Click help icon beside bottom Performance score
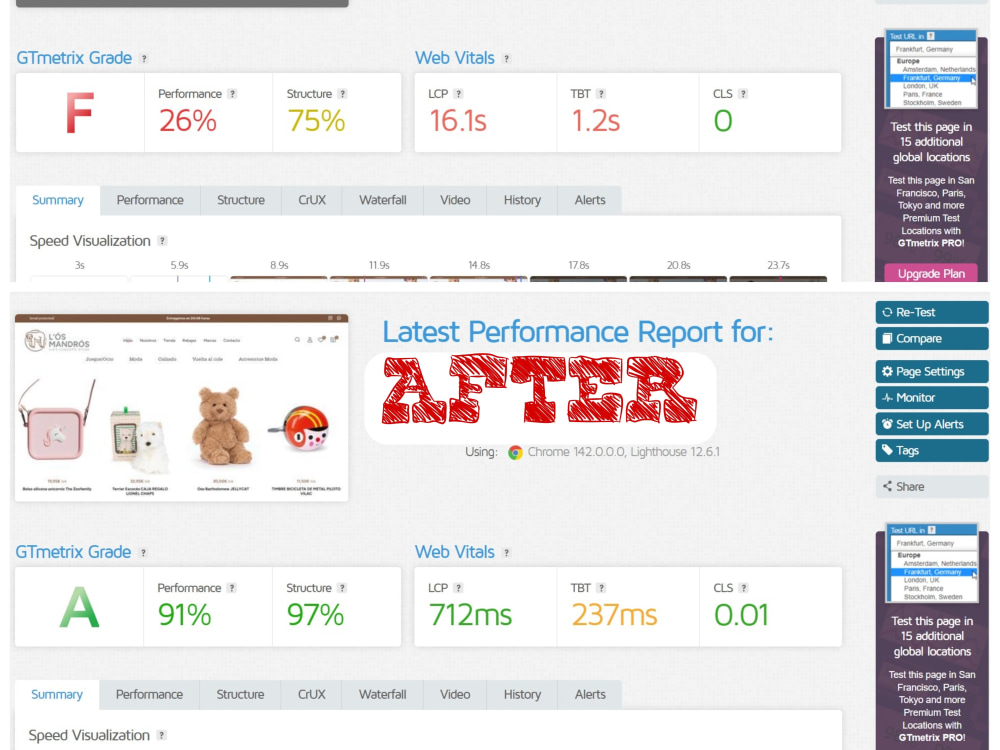 [232, 588]
